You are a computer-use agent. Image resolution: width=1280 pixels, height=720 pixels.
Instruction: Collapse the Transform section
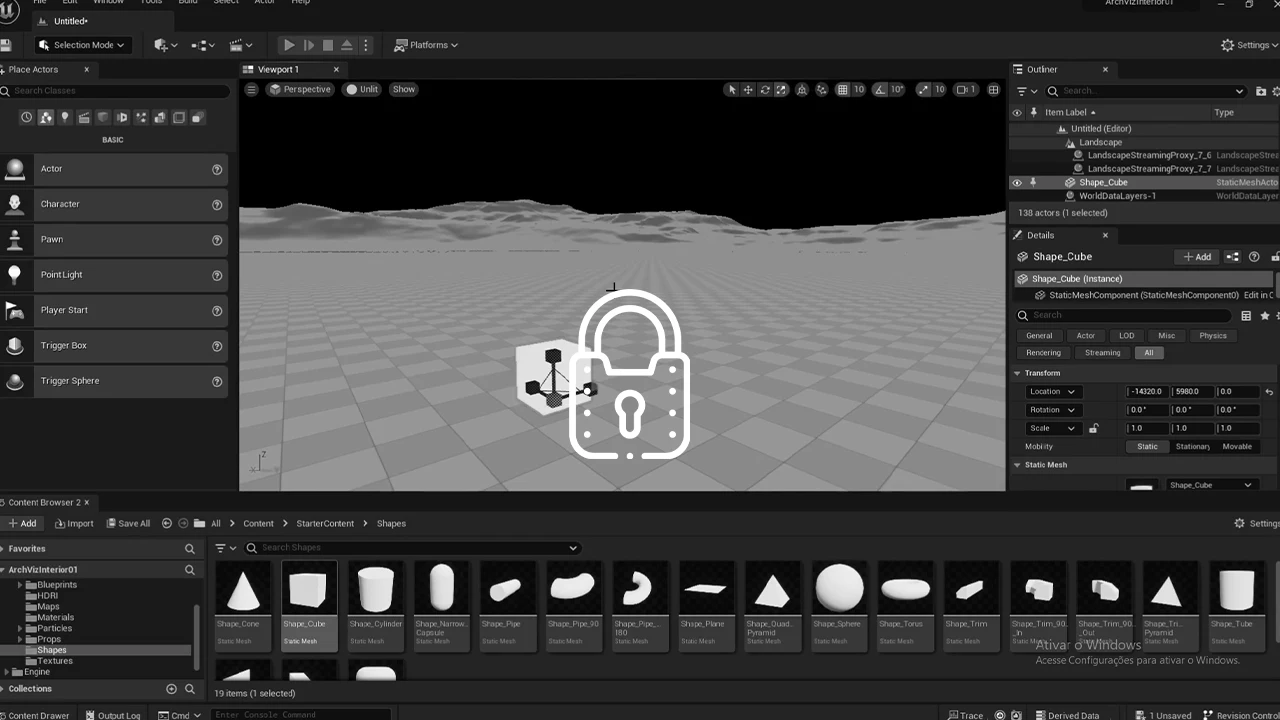coord(1018,373)
